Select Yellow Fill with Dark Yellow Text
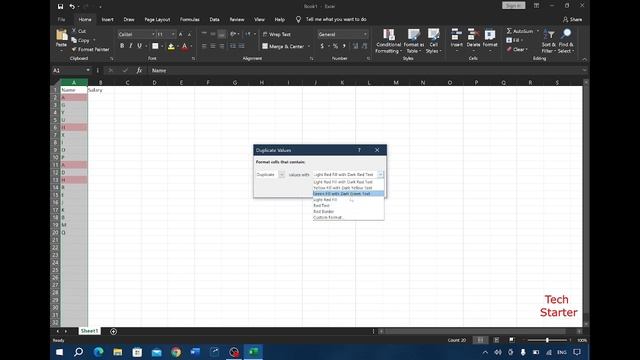Screen dimensions: 640x360 coord(348,188)
